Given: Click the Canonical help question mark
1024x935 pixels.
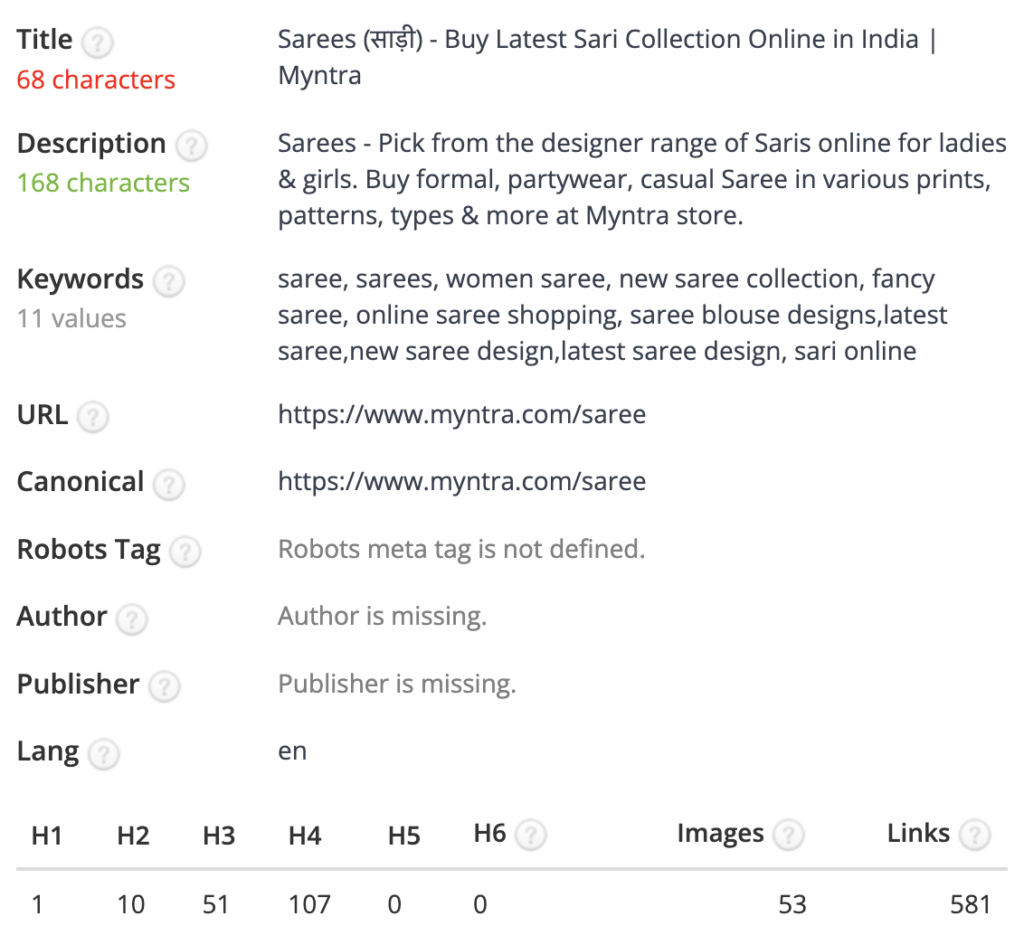Looking at the screenshot, I should 168,484.
